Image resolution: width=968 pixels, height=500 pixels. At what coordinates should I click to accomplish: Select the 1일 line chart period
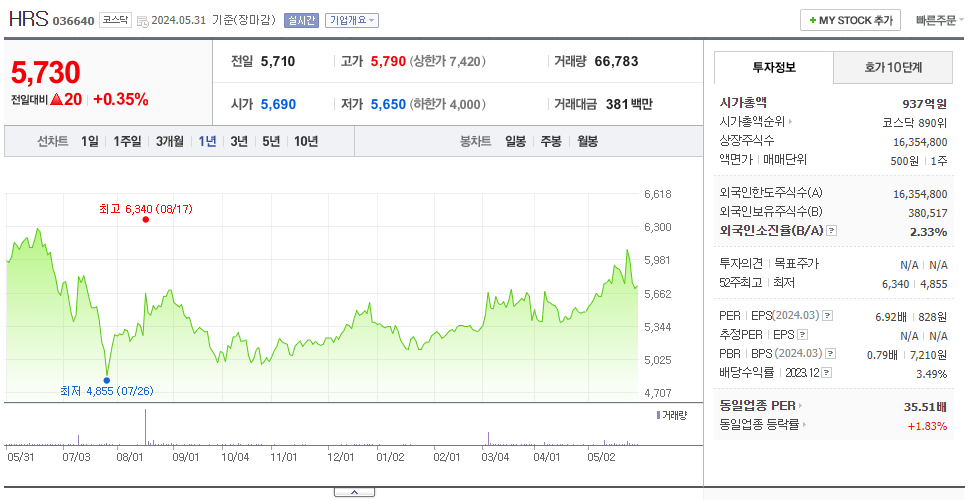pos(90,141)
